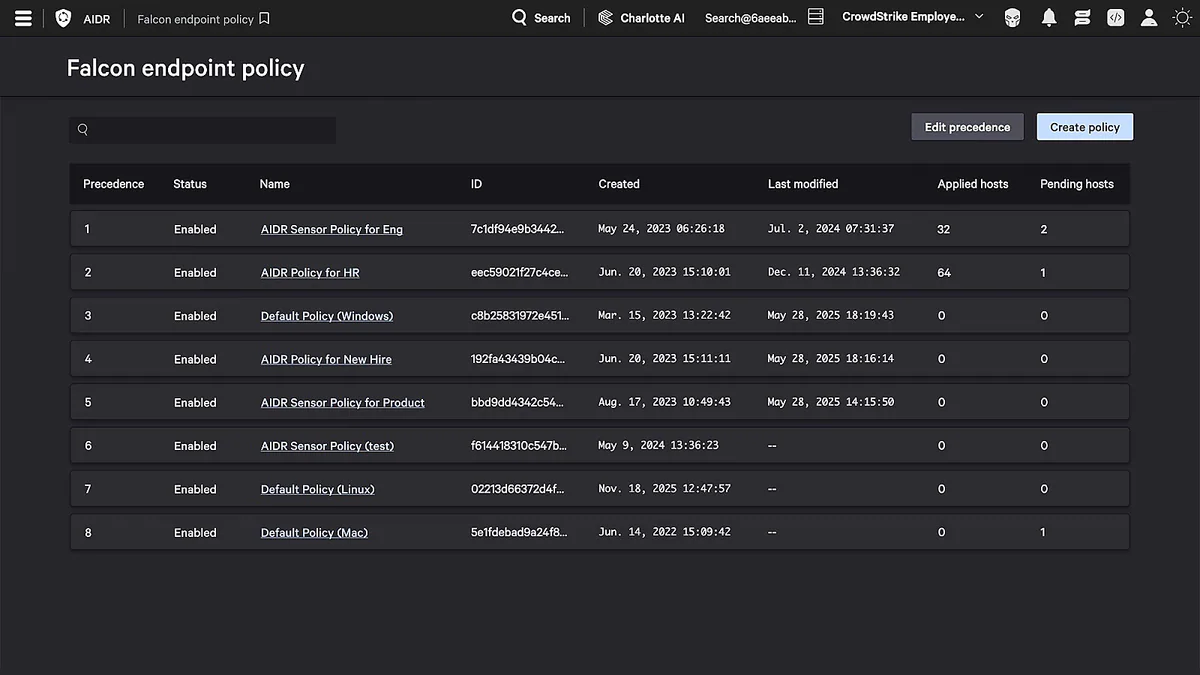Screen dimensions: 1200x675
Task: Click the Edit precedence control
Action: tap(966, 126)
